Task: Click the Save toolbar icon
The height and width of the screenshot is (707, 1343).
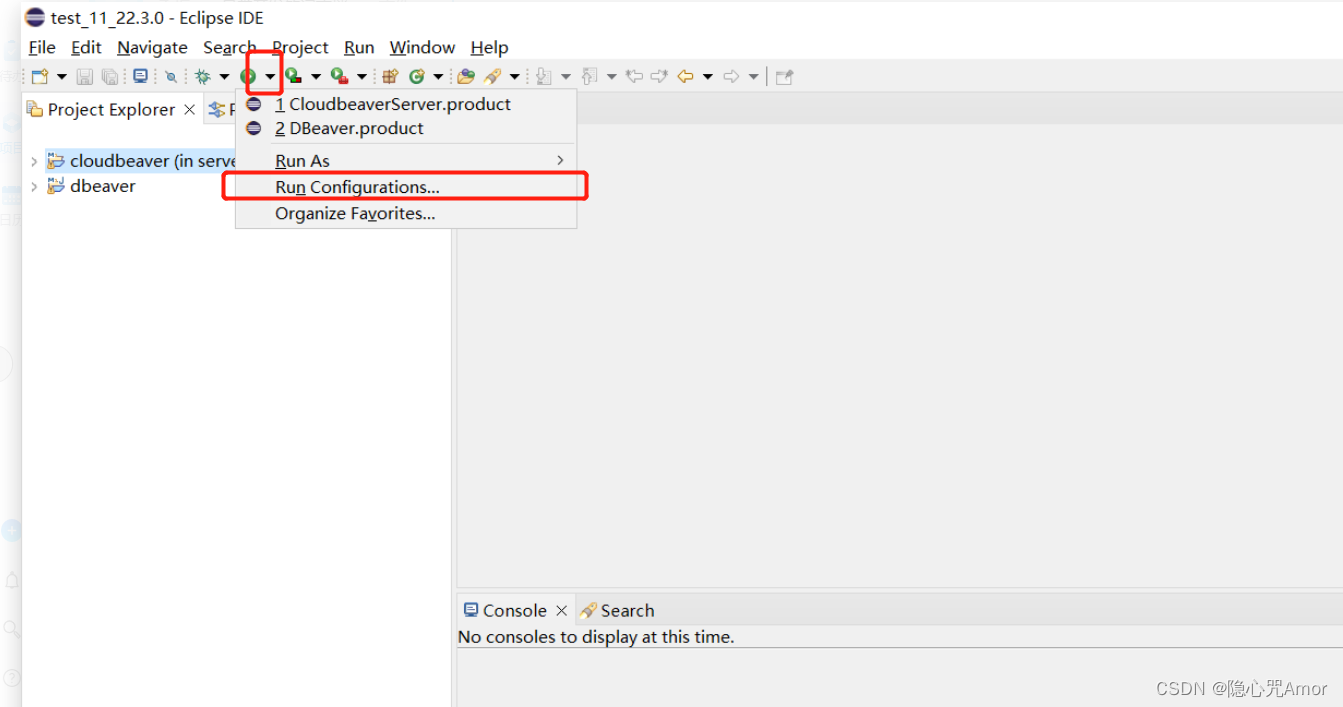Action: tap(85, 76)
